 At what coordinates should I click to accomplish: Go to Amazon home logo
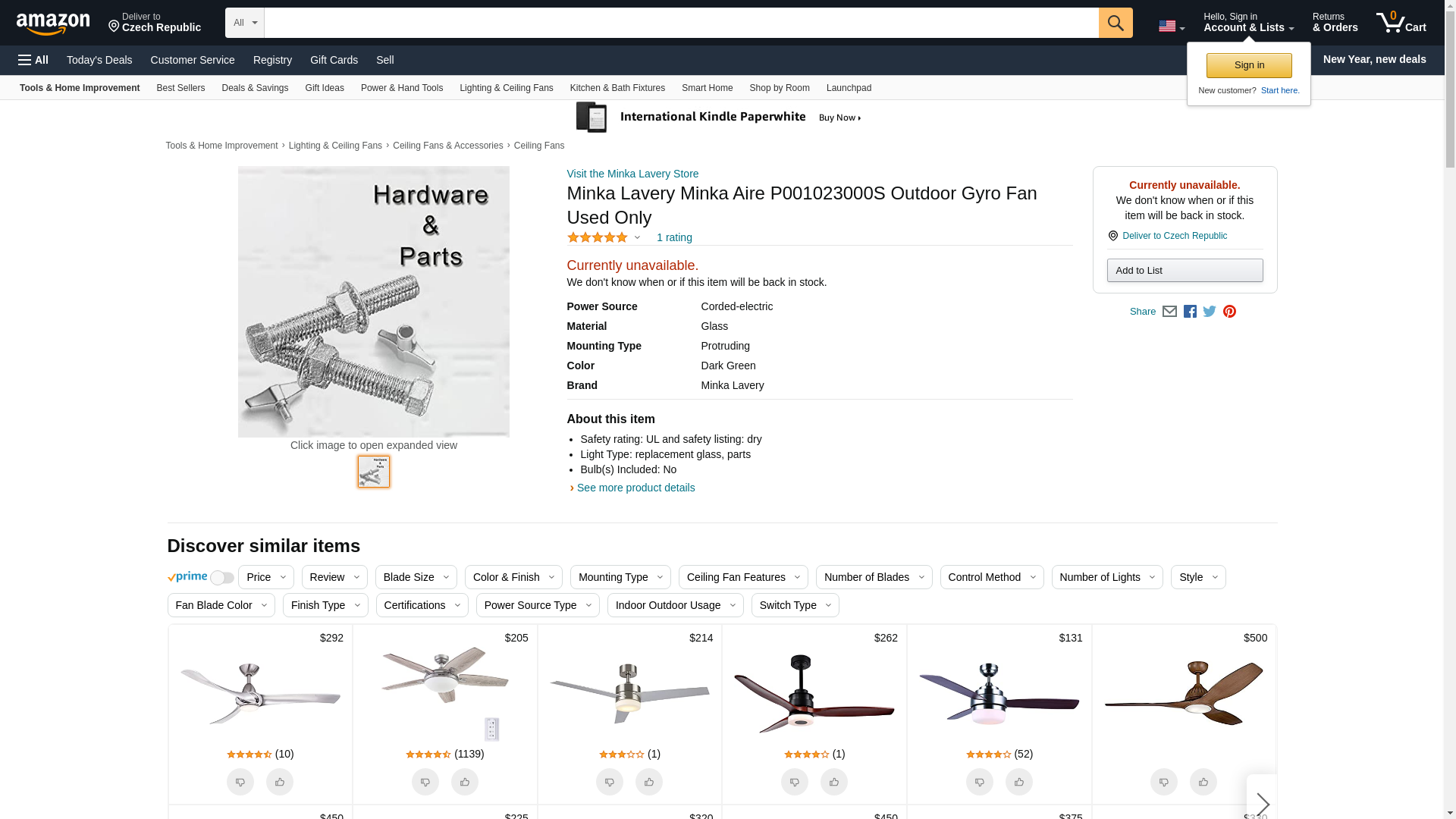[53, 24]
